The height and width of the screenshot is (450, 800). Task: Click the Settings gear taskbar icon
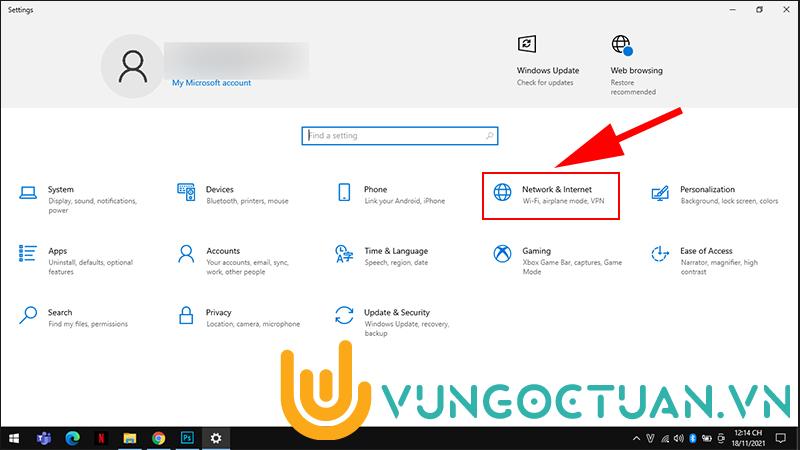[216, 438]
